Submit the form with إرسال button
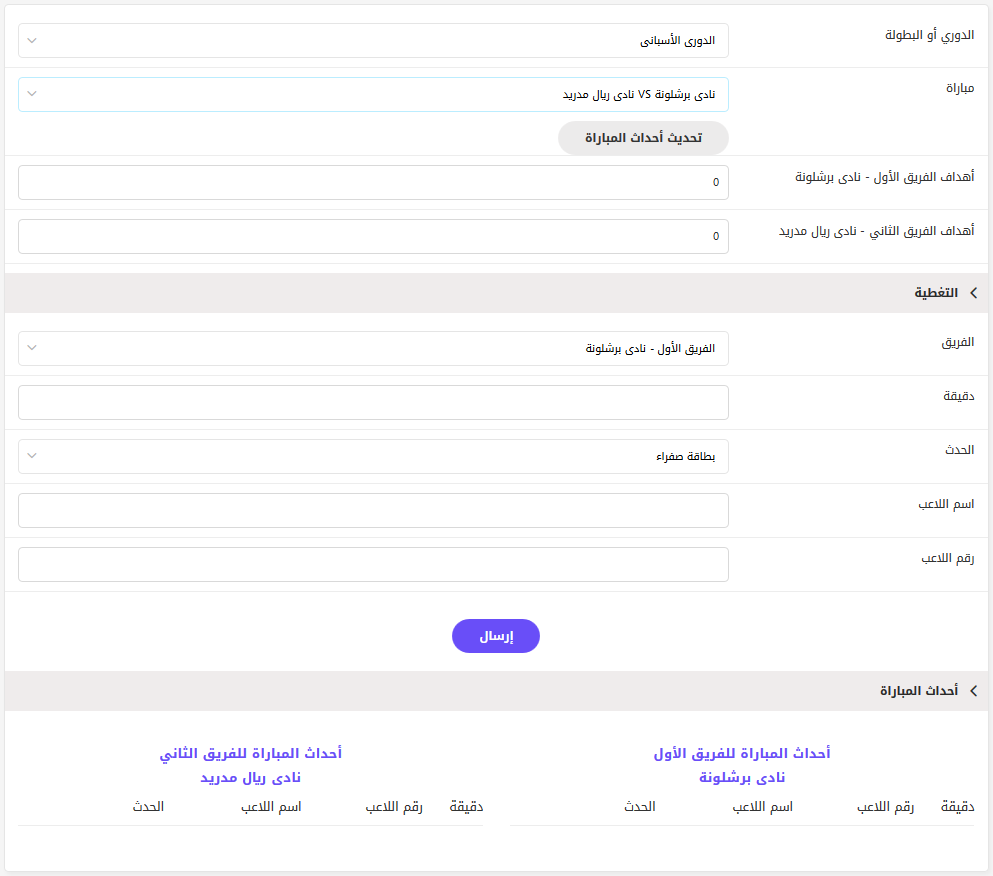993x876 pixels. click(x=496, y=636)
